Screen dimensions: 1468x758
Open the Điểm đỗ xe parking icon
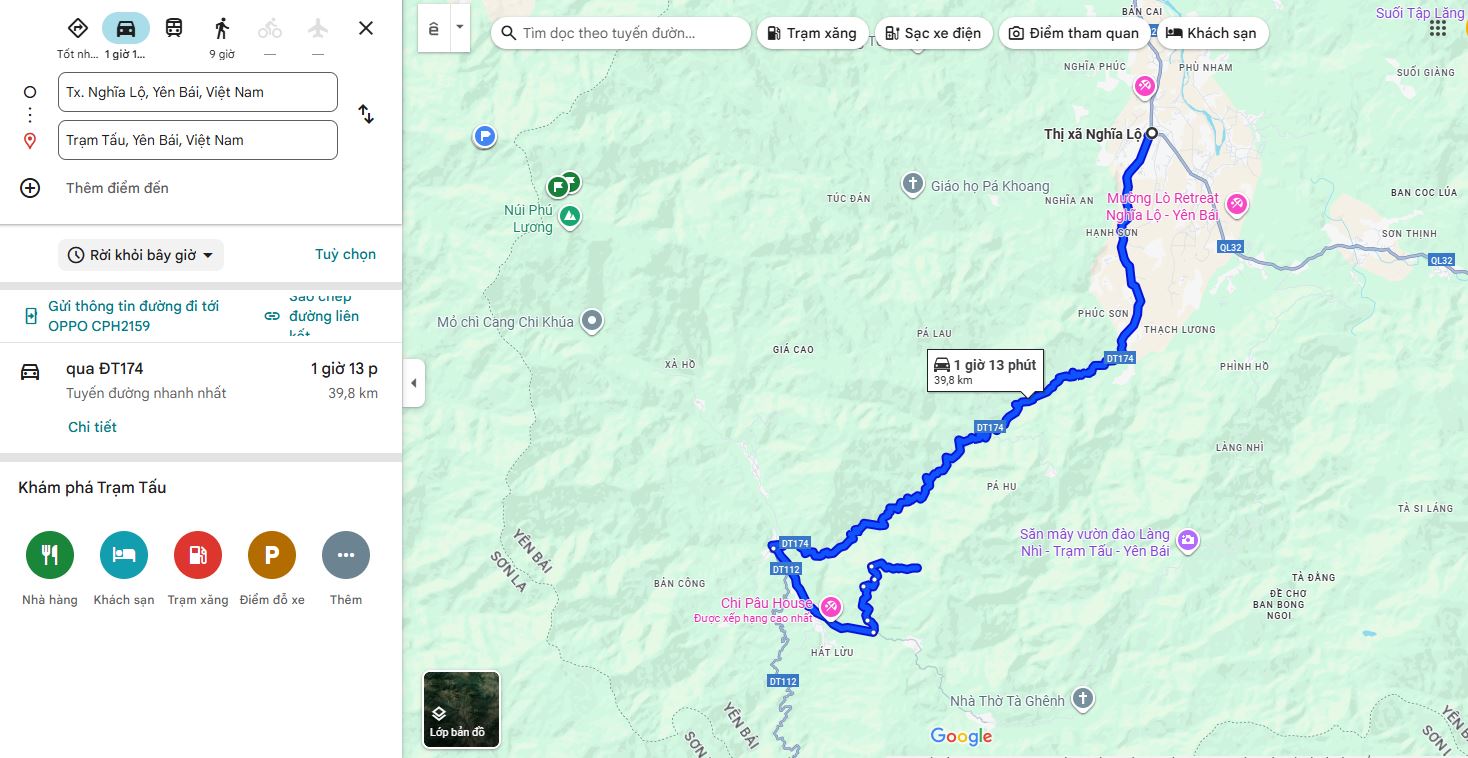[272, 555]
